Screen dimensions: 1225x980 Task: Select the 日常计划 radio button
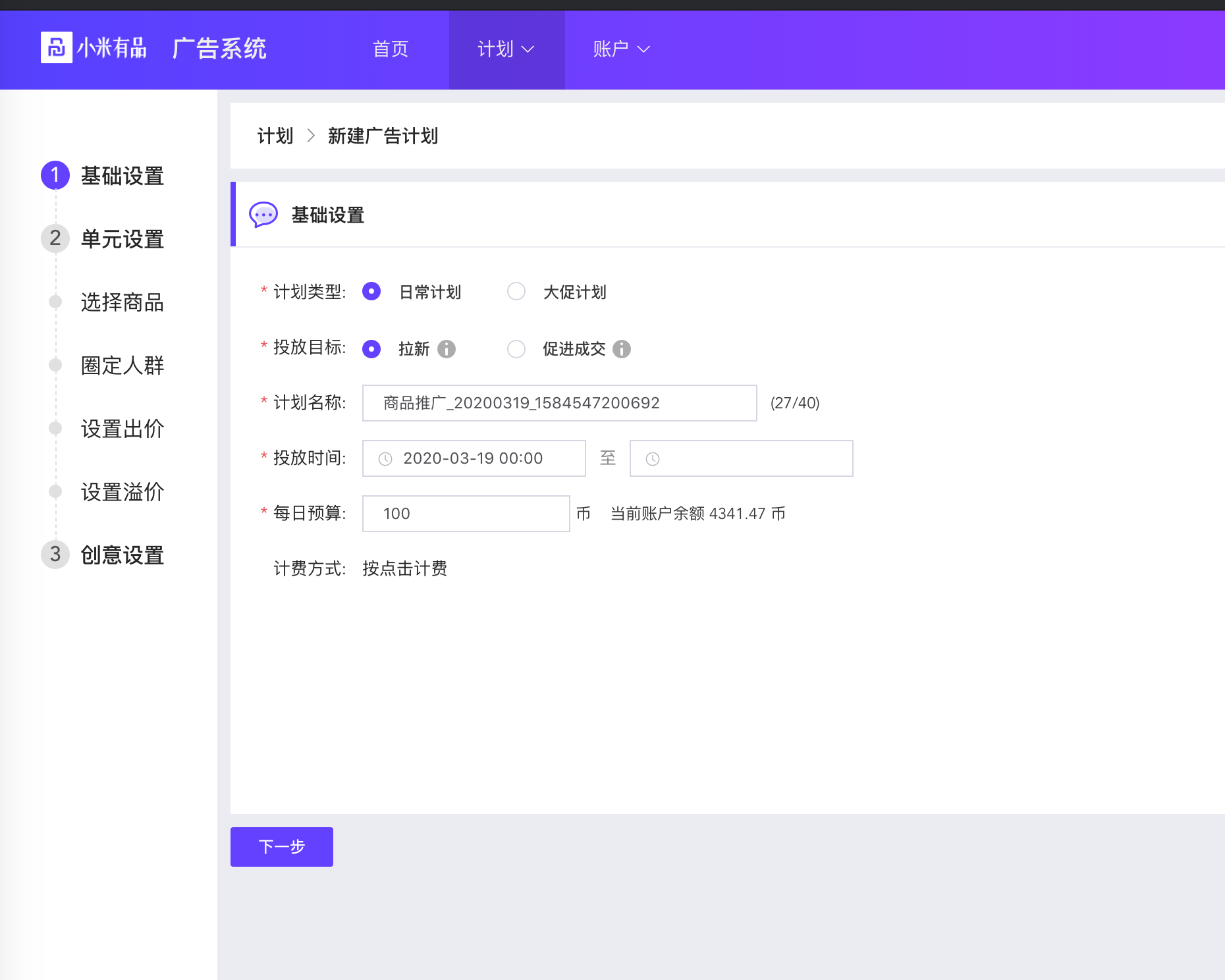pyautogui.click(x=371, y=291)
